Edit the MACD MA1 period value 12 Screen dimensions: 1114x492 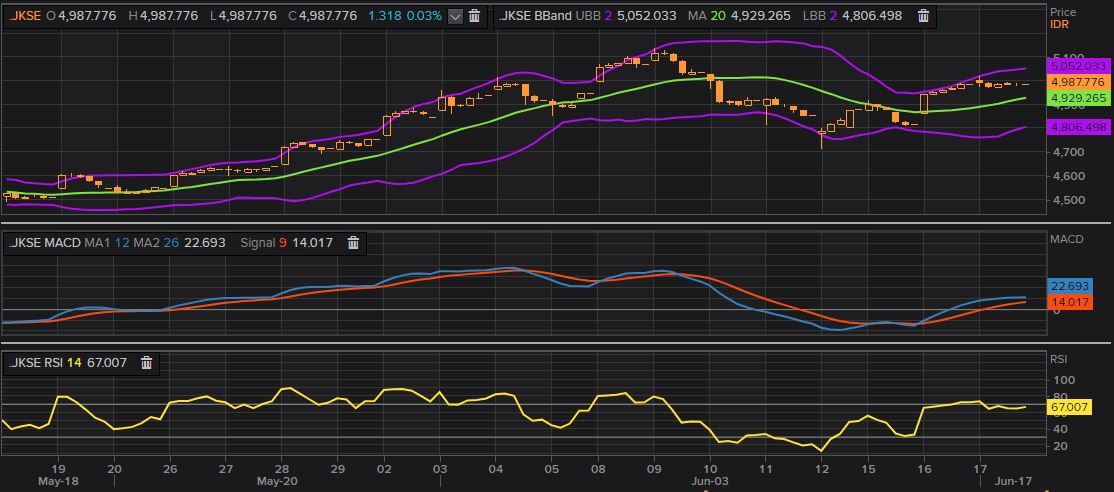coord(122,243)
